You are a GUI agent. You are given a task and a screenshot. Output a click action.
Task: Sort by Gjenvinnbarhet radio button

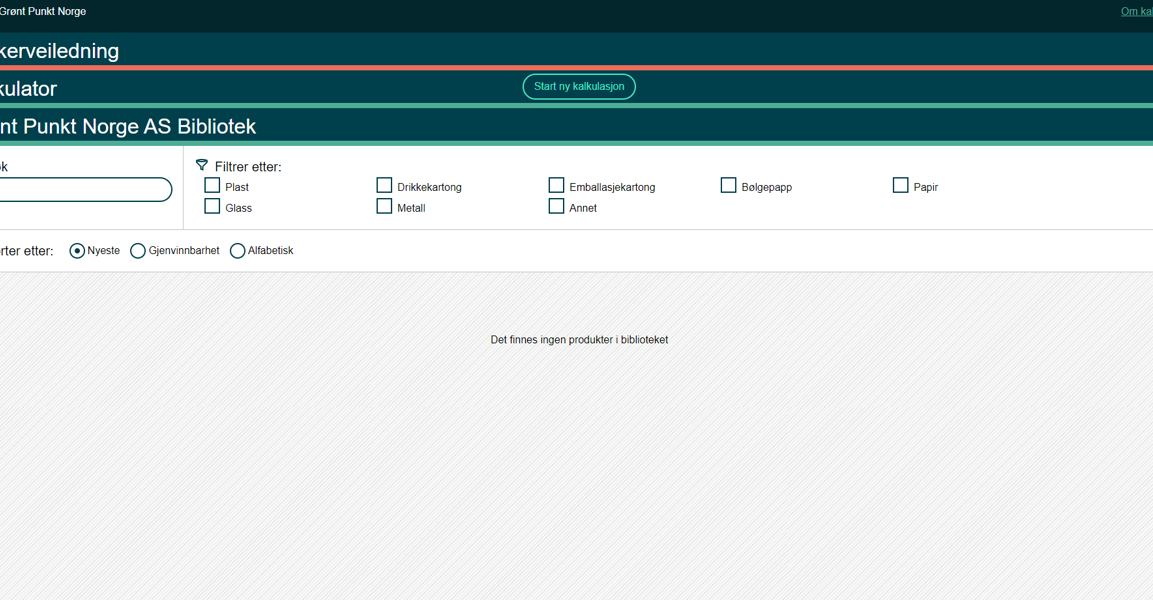pos(138,251)
